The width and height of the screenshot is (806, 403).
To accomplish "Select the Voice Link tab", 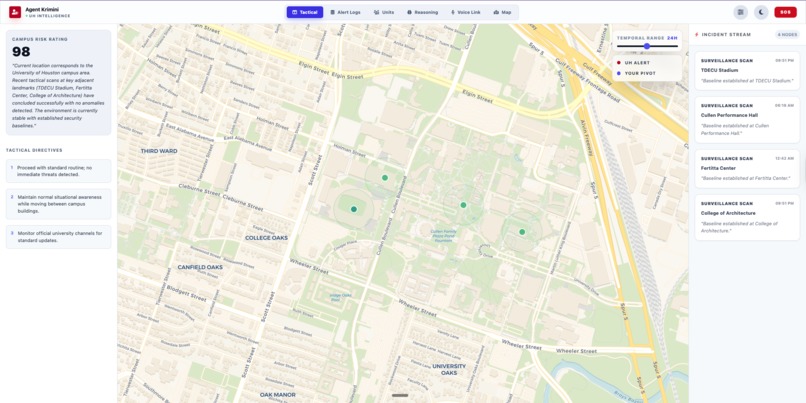I will pos(465,12).
